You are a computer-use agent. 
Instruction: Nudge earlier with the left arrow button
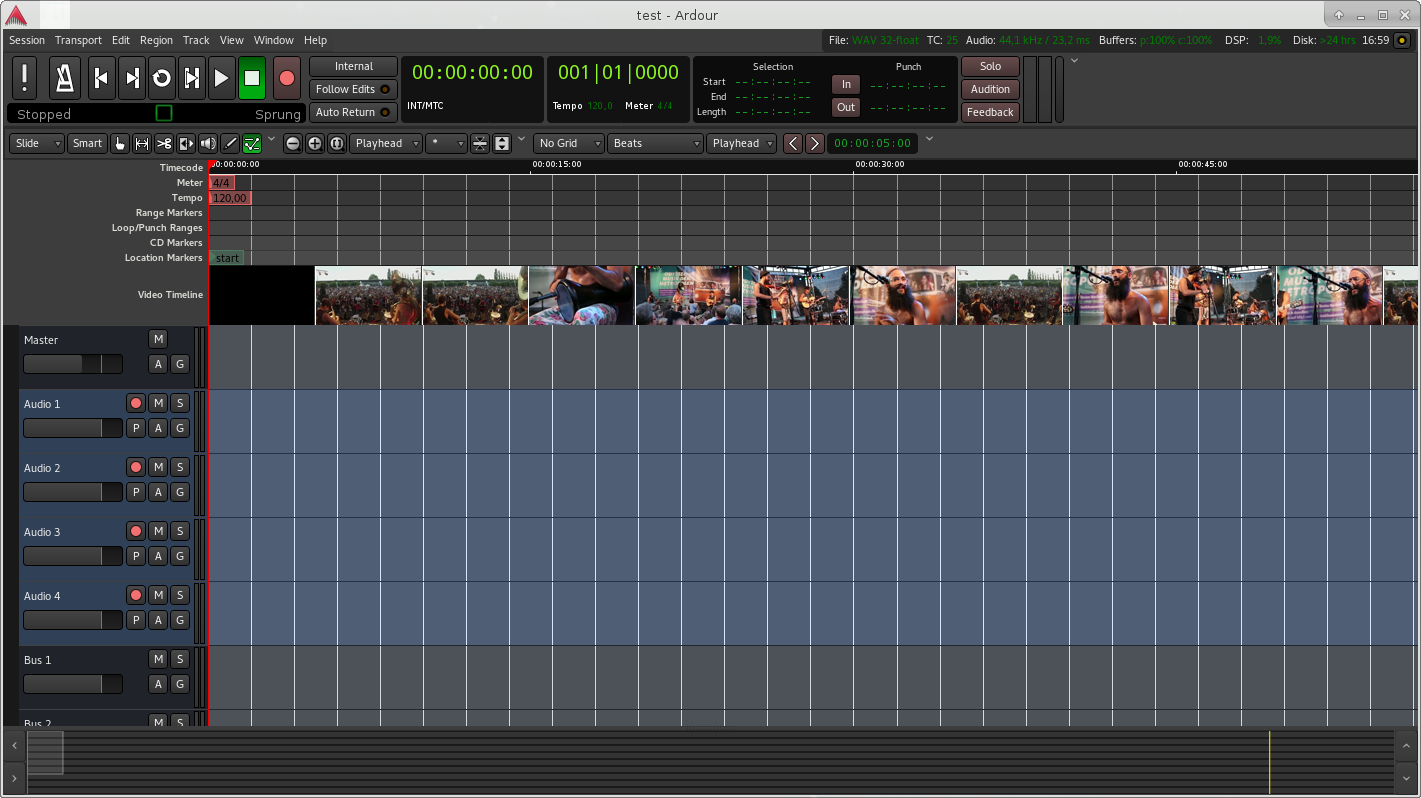pyautogui.click(x=793, y=143)
